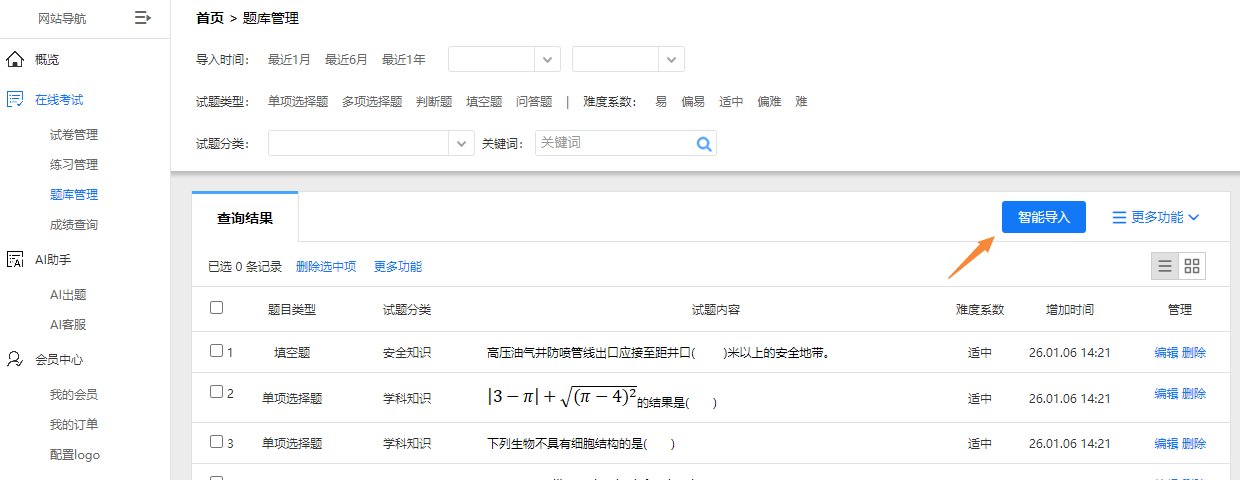
Task: Click 删除 for row 2
Action: point(1194,394)
